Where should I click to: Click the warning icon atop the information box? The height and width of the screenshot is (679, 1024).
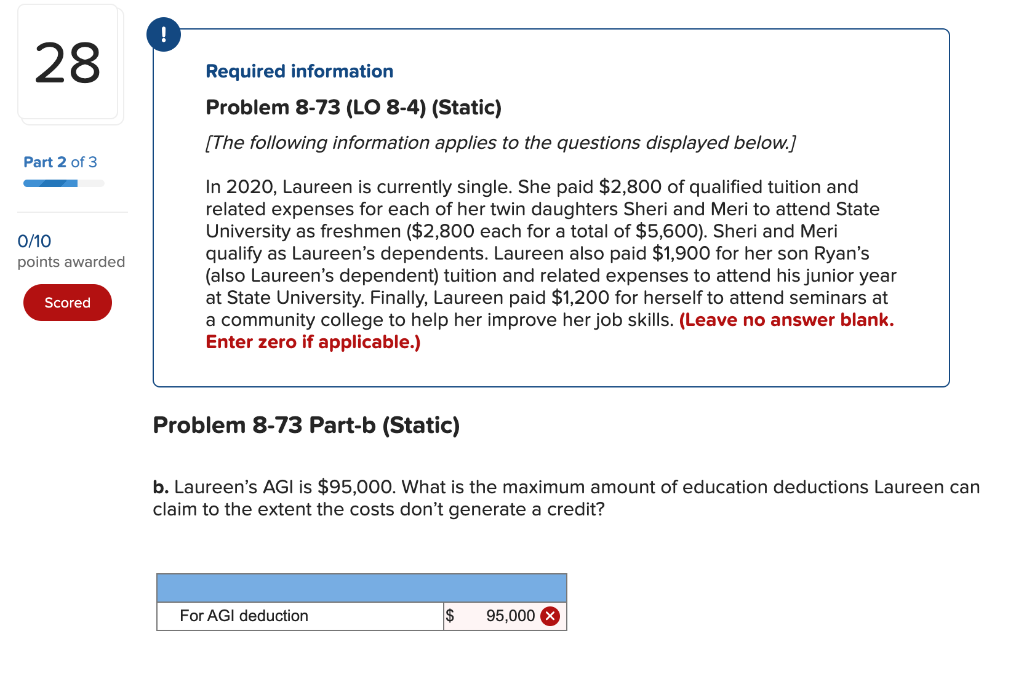click(162, 33)
